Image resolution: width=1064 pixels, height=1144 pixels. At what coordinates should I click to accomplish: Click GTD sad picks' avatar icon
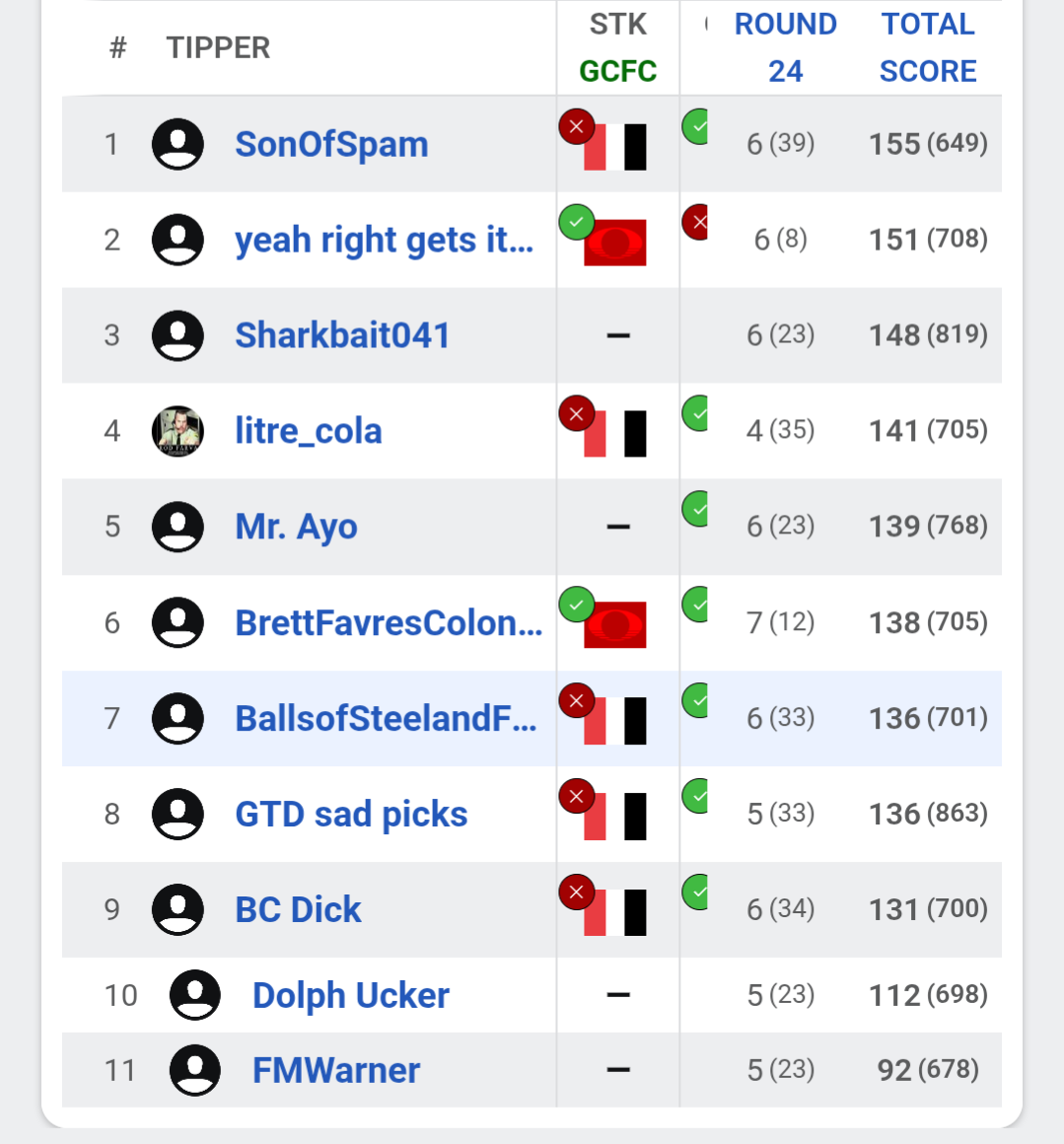(177, 814)
